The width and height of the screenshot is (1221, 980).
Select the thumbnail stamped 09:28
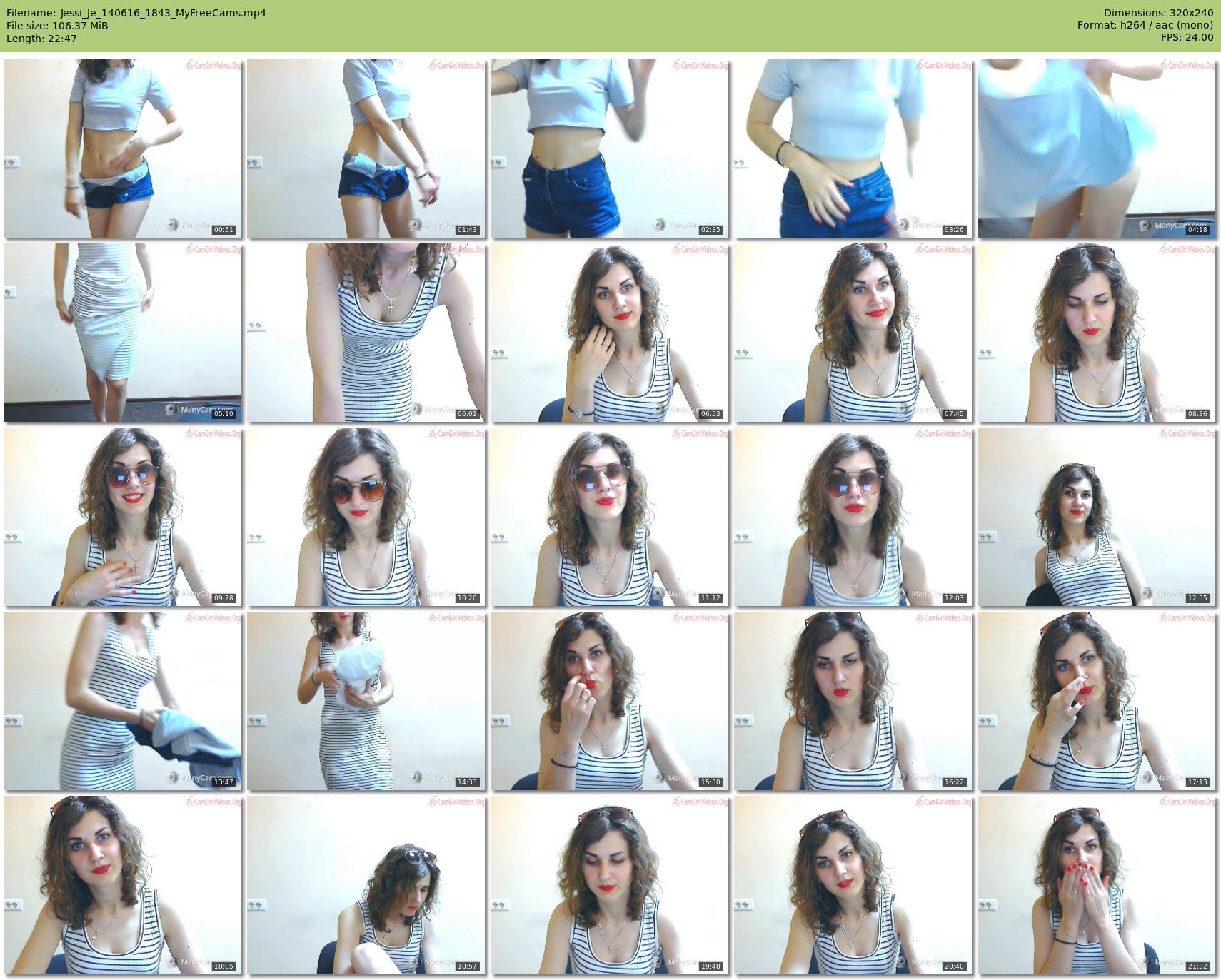point(122,517)
